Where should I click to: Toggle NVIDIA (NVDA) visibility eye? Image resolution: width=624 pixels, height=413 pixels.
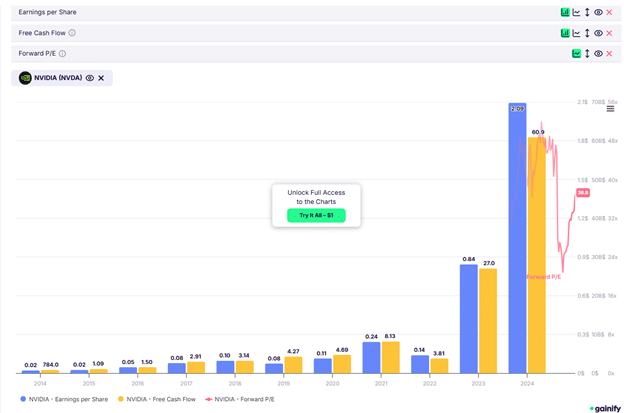89,77
